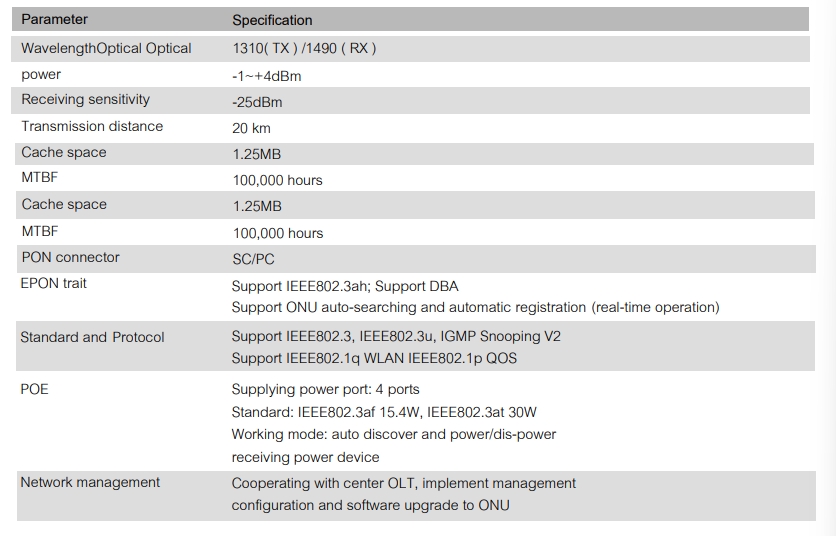Click the 20 km value
This screenshot has height=536, width=836.
(251, 128)
